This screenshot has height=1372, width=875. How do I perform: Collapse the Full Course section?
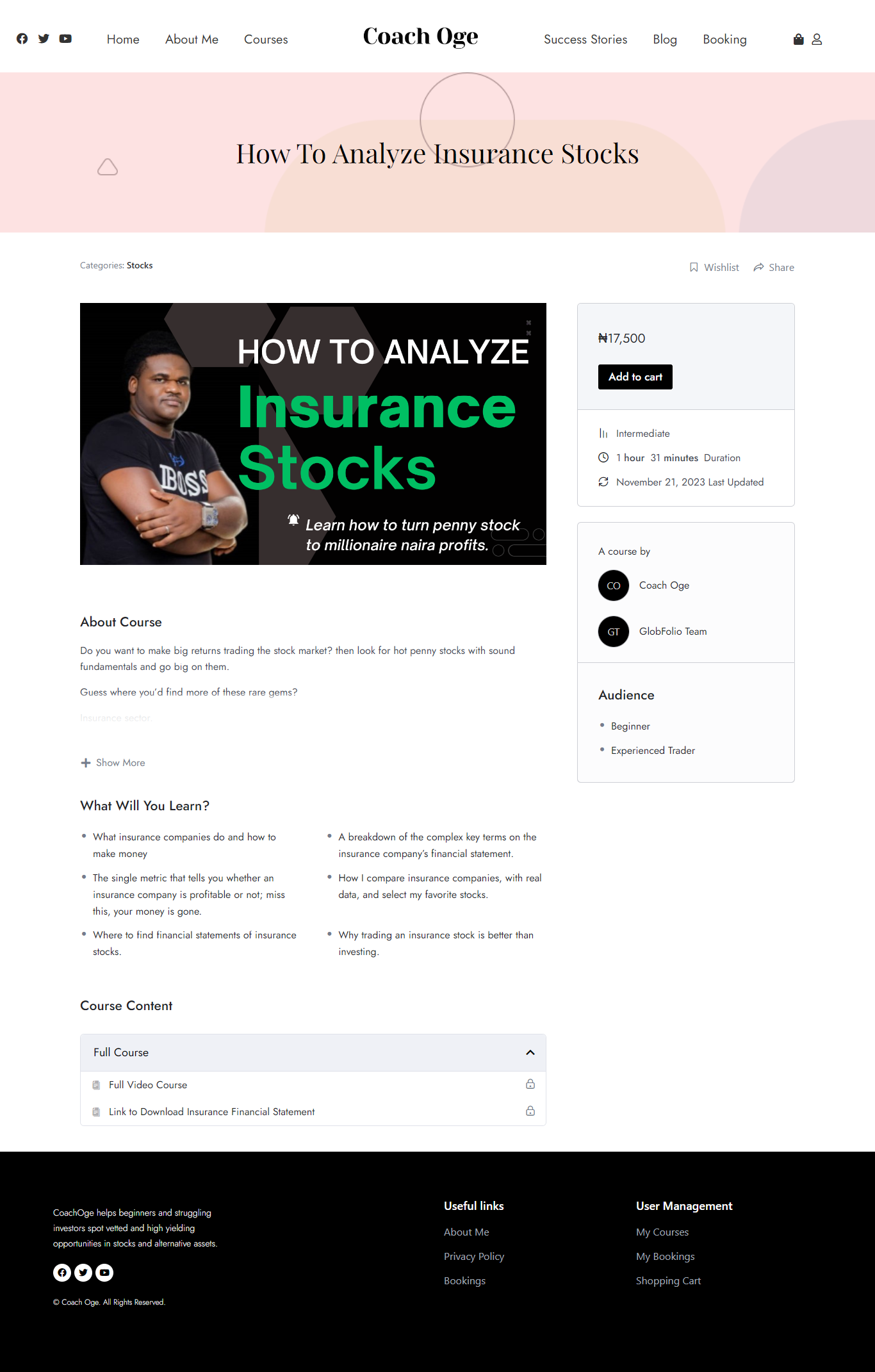coord(530,1052)
